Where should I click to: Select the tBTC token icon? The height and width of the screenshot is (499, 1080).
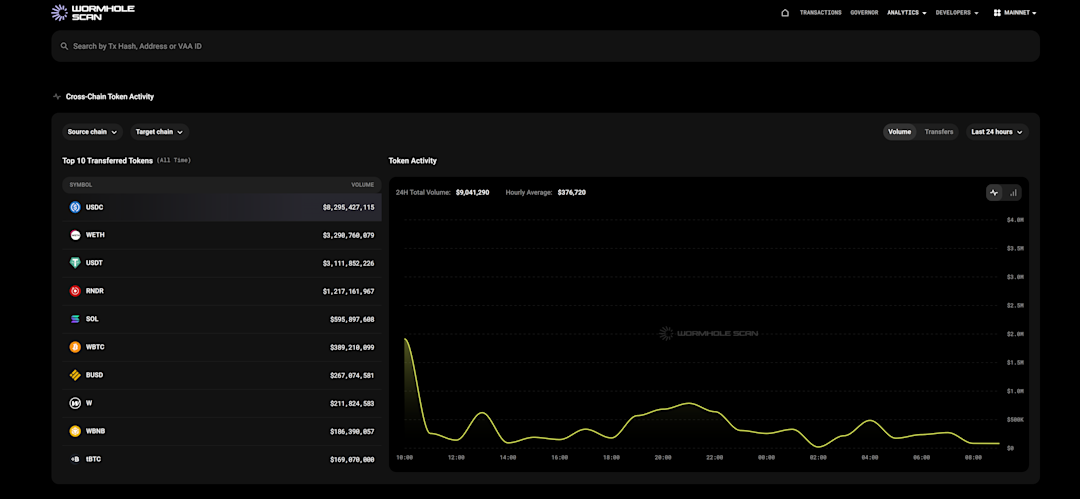coord(75,459)
